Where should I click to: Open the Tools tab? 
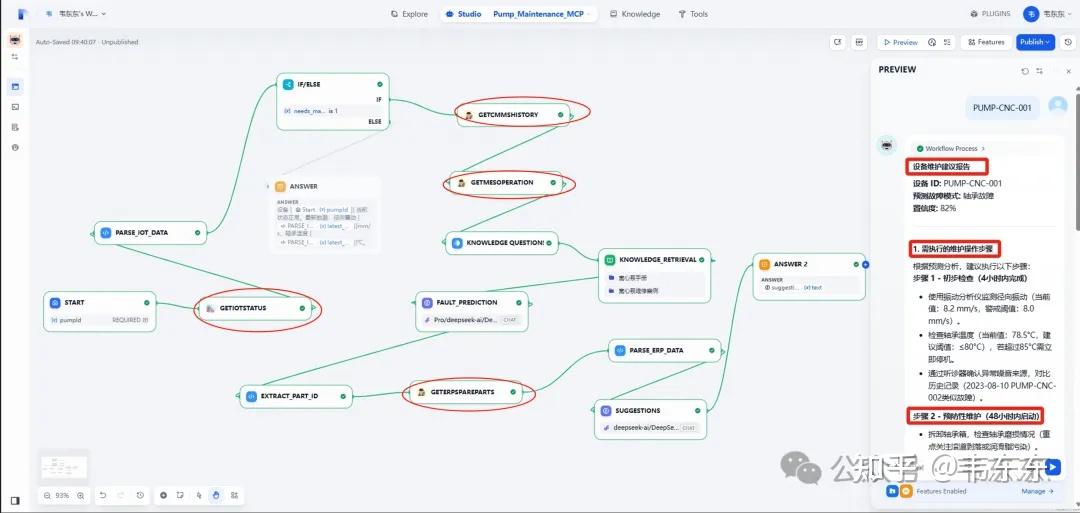tap(693, 14)
